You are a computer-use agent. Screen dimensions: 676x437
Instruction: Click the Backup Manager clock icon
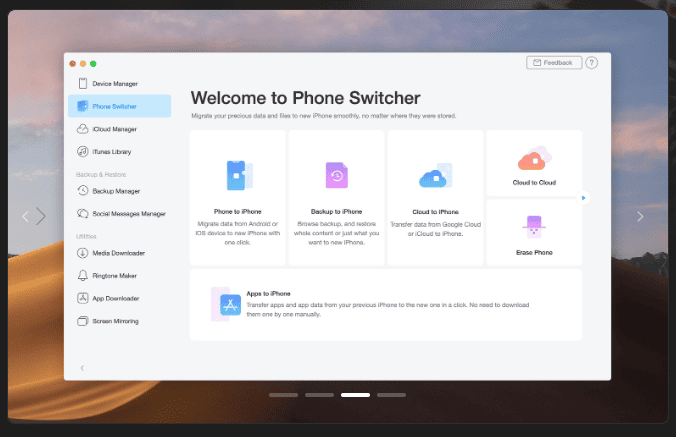coord(83,190)
